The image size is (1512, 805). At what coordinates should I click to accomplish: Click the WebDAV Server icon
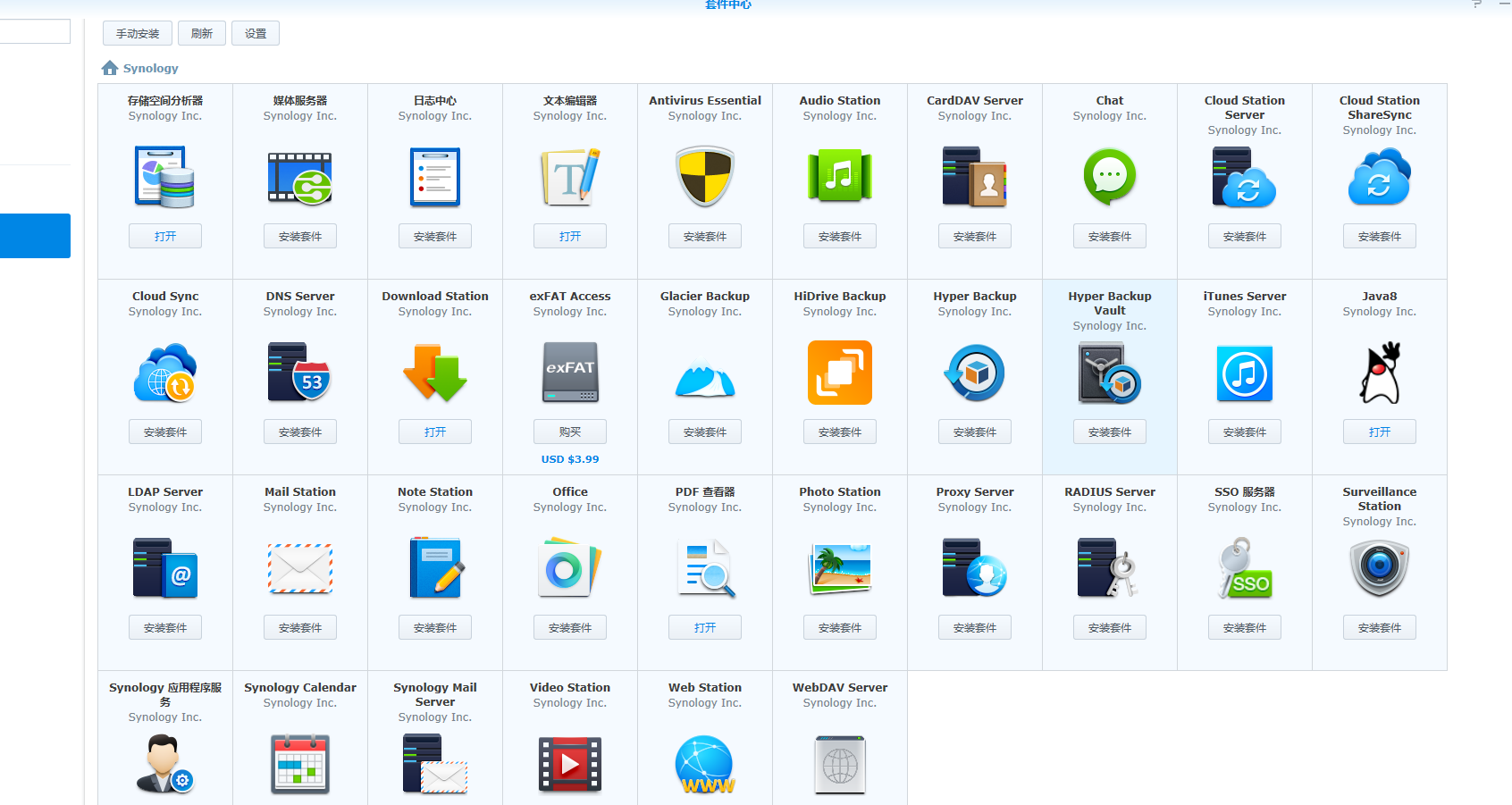[x=840, y=765]
